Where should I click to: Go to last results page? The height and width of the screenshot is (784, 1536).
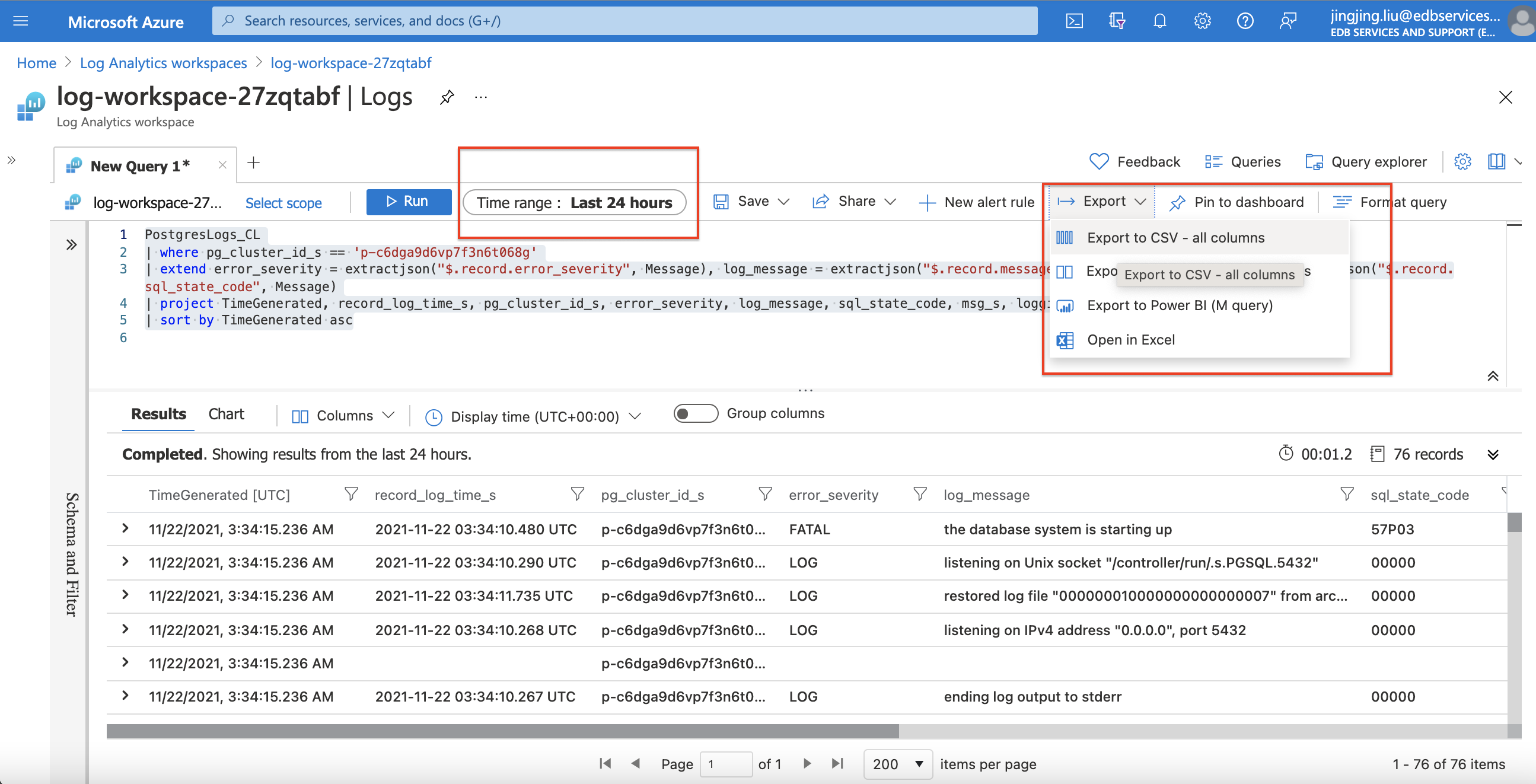click(x=838, y=763)
